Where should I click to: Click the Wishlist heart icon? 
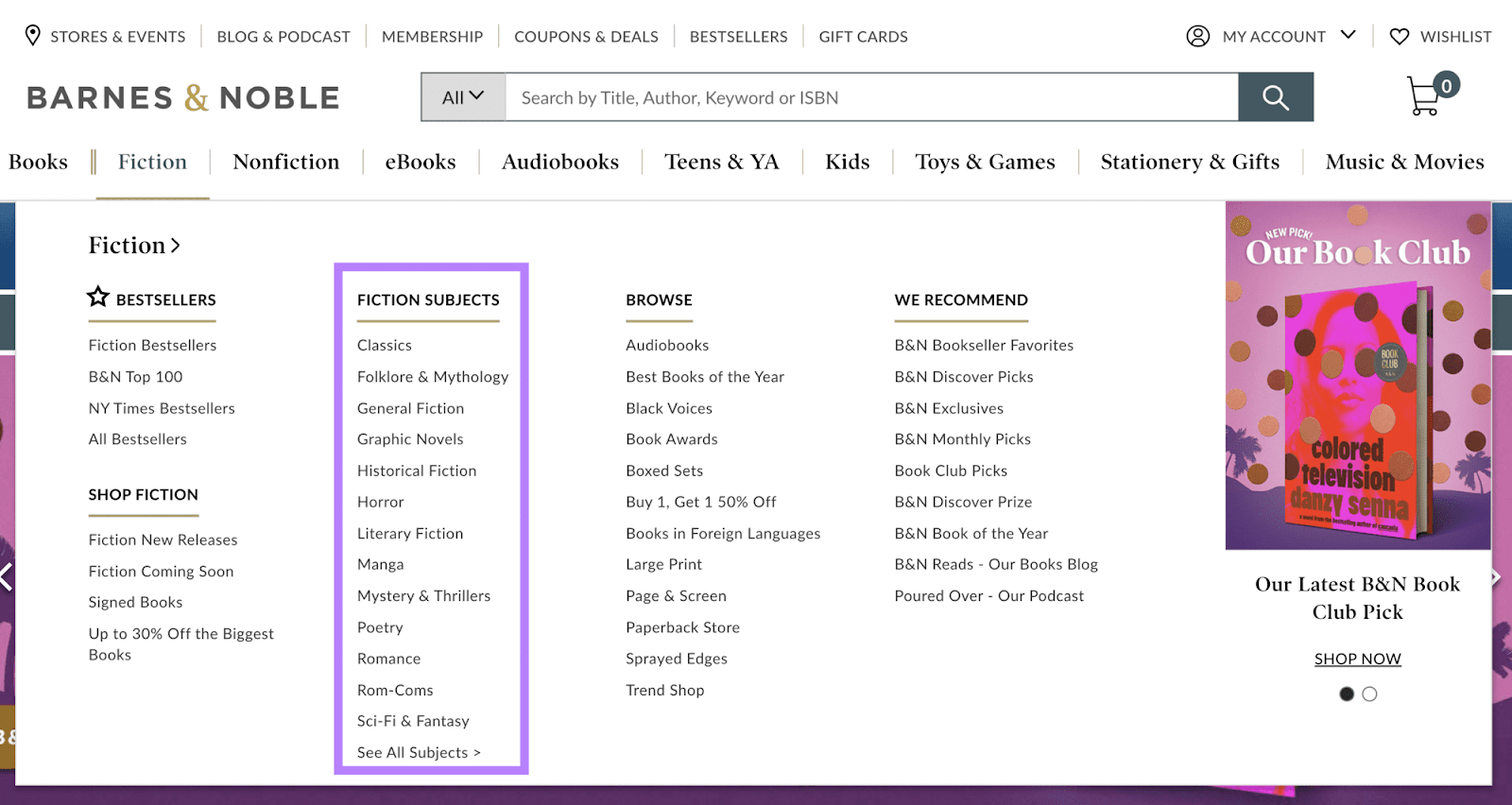click(x=1400, y=36)
